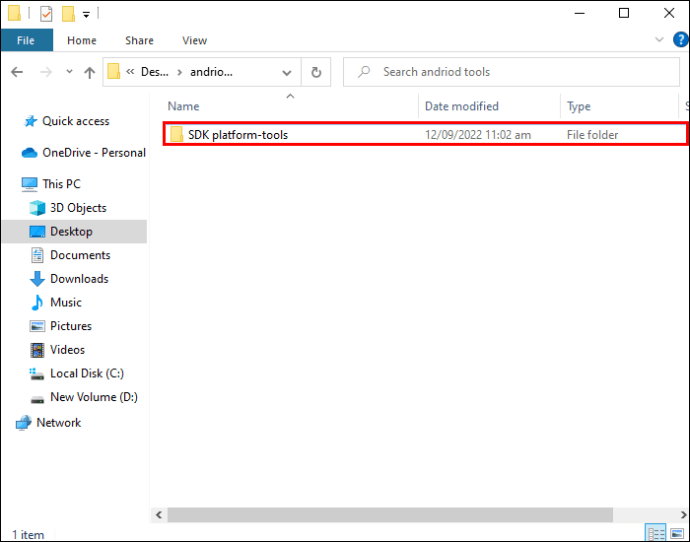Viewport: 690px width, 542px height.
Task: Open Downloads in navigation pane
Action: click(x=69, y=279)
